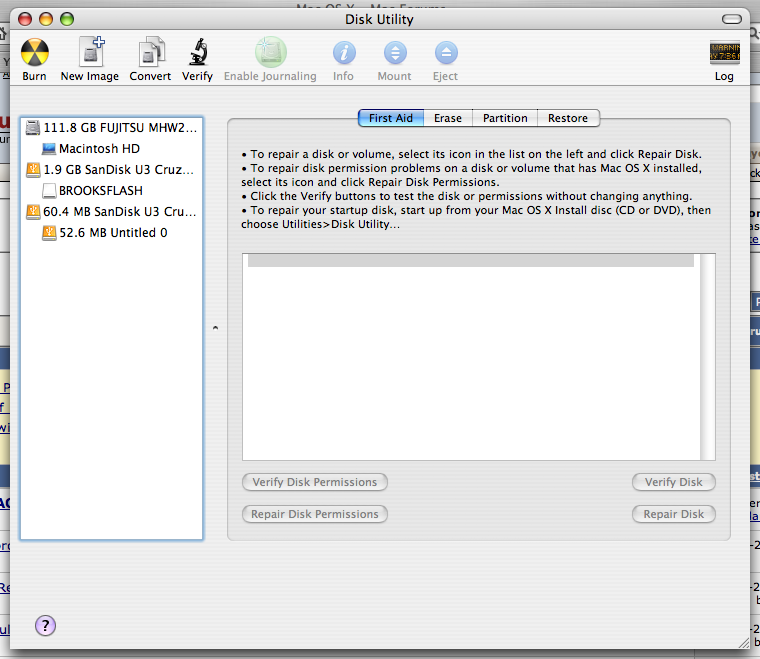Switch to the Erase tab
The width and height of the screenshot is (760, 659).
coord(448,118)
